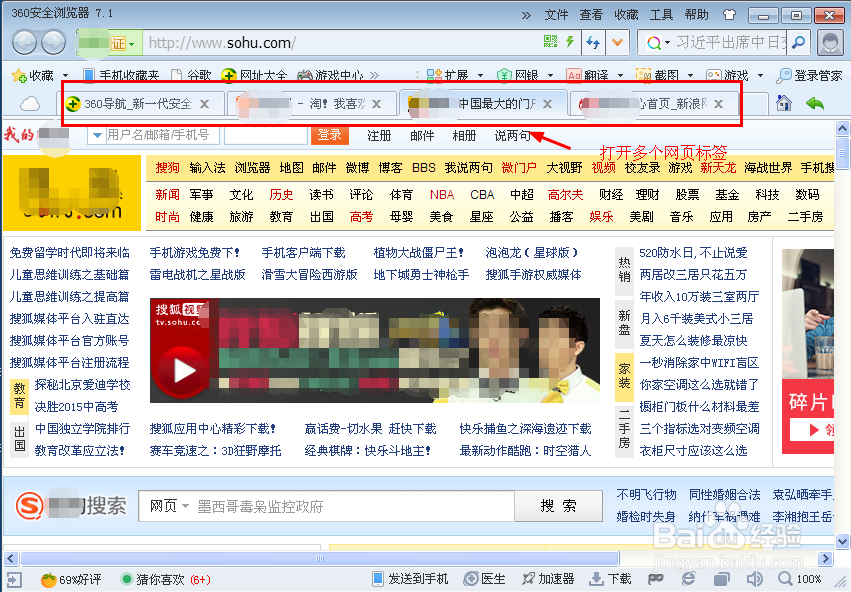Viewport: 851px width, 592px height.
Task: Open the 游戏中心 bookmark
Action: 331,75
